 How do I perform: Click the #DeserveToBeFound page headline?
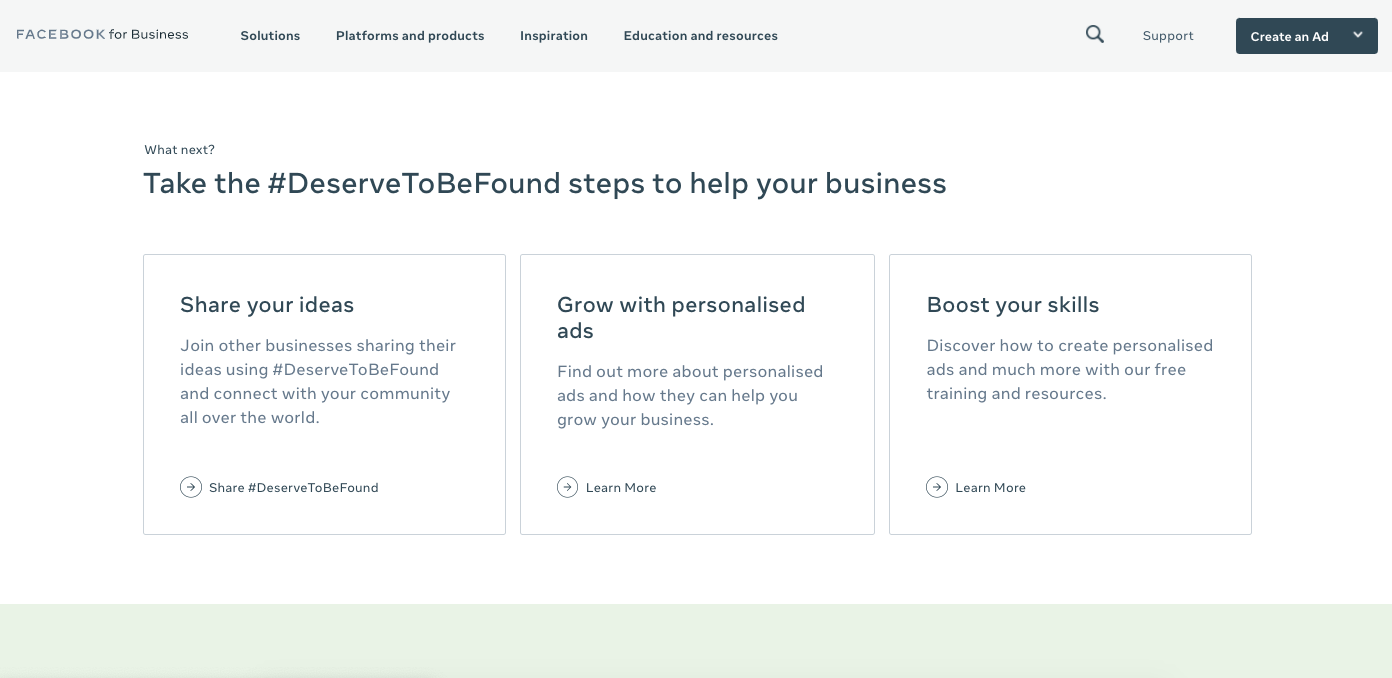click(545, 184)
